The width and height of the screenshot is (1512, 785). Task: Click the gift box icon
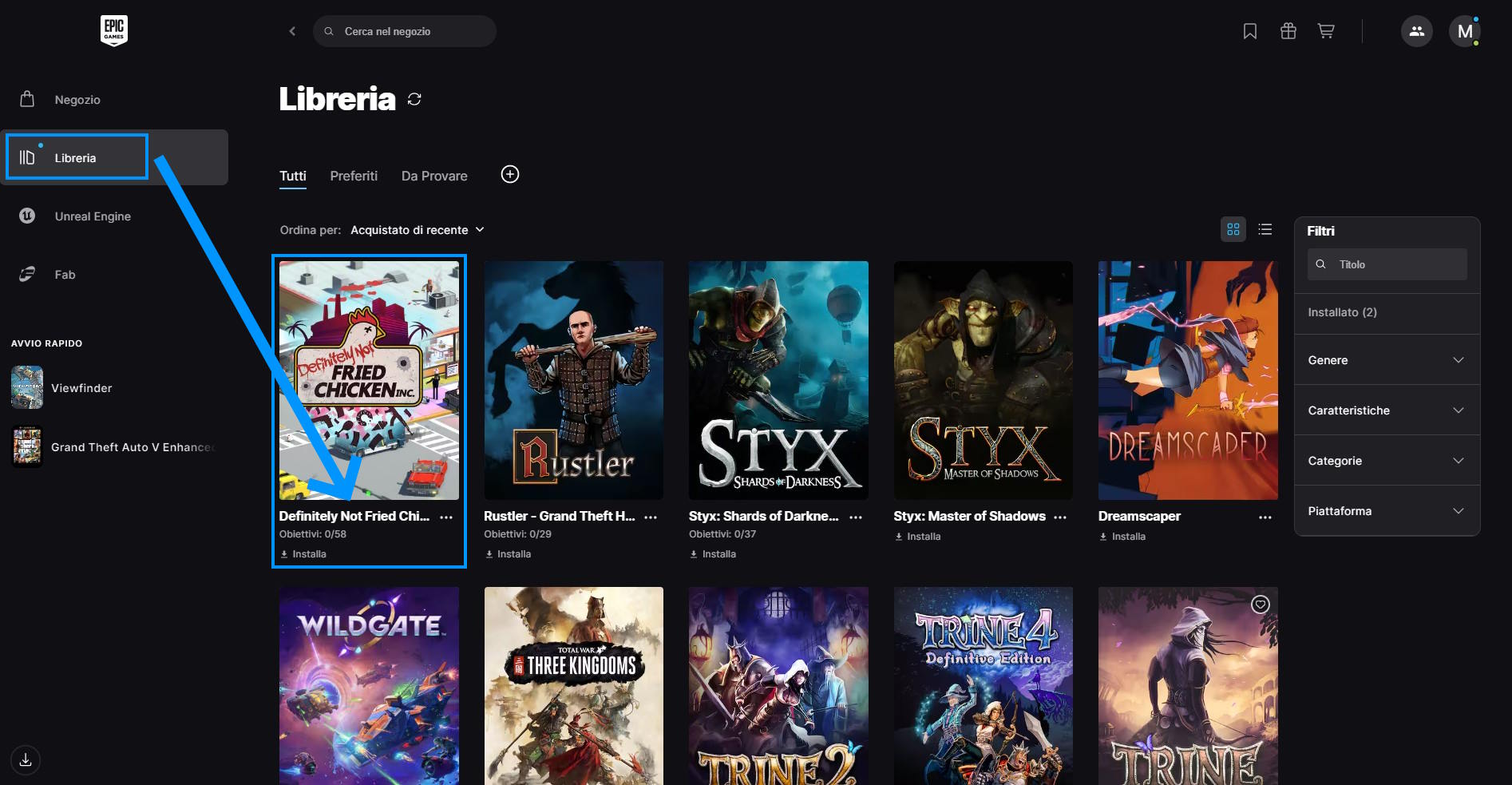(1288, 31)
